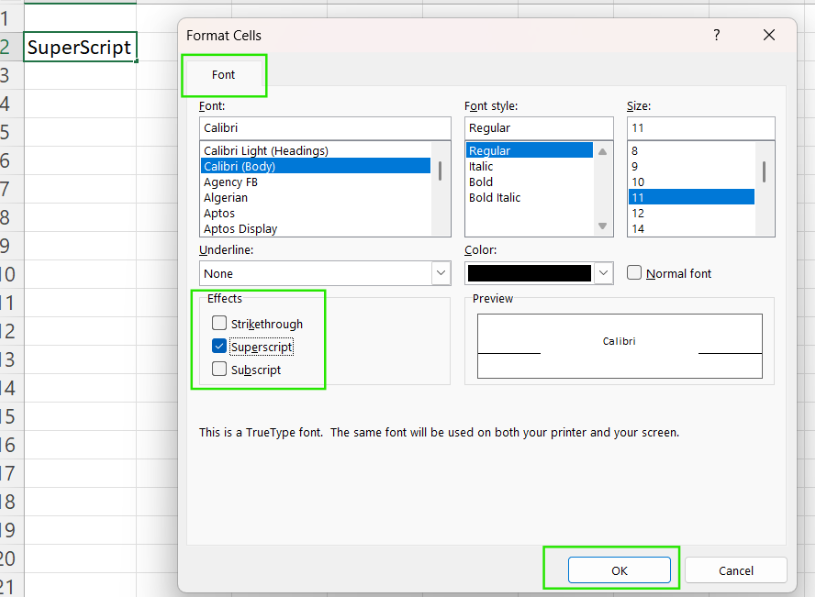Enable the Strikethrough checkbox
The width and height of the screenshot is (815, 597).
(x=219, y=324)
